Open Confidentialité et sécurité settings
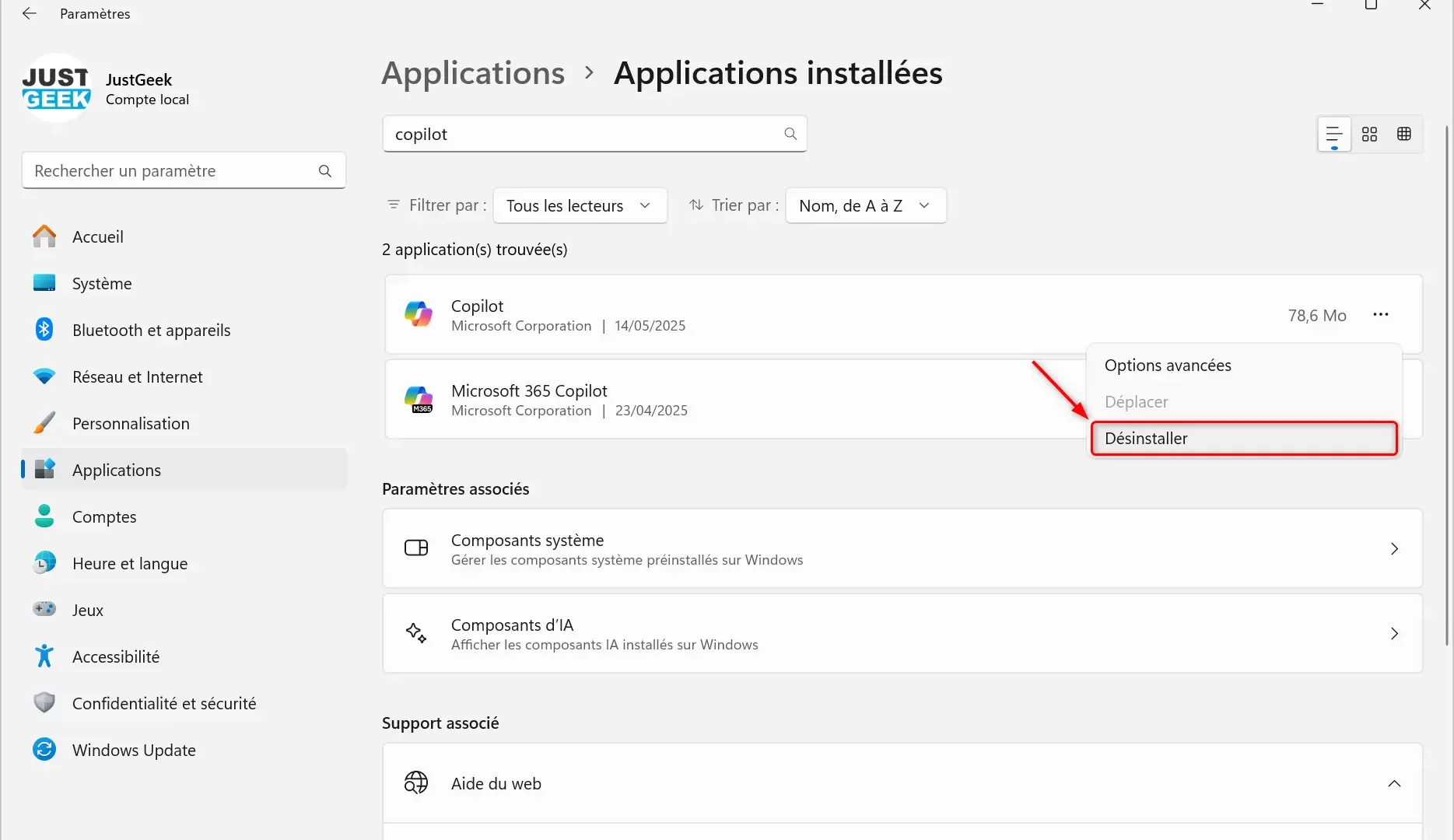The image size is (1454, 840). (x=184, y=703)
